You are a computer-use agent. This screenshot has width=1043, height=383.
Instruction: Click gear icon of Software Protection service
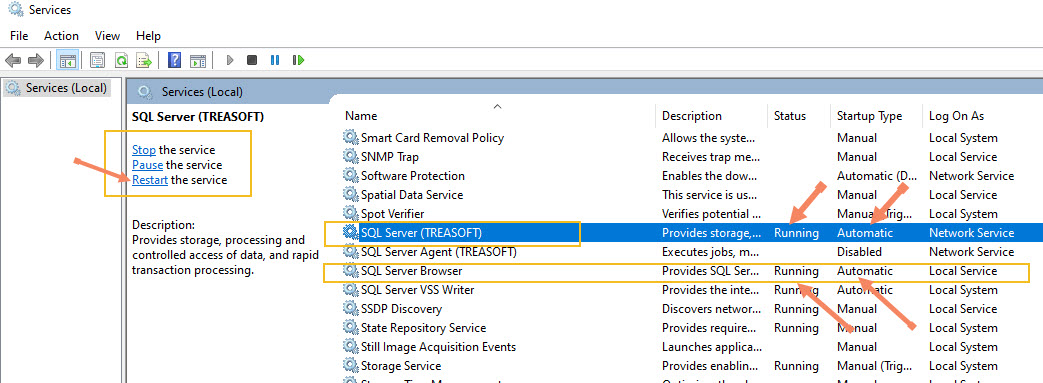click(x=350, y=176)
